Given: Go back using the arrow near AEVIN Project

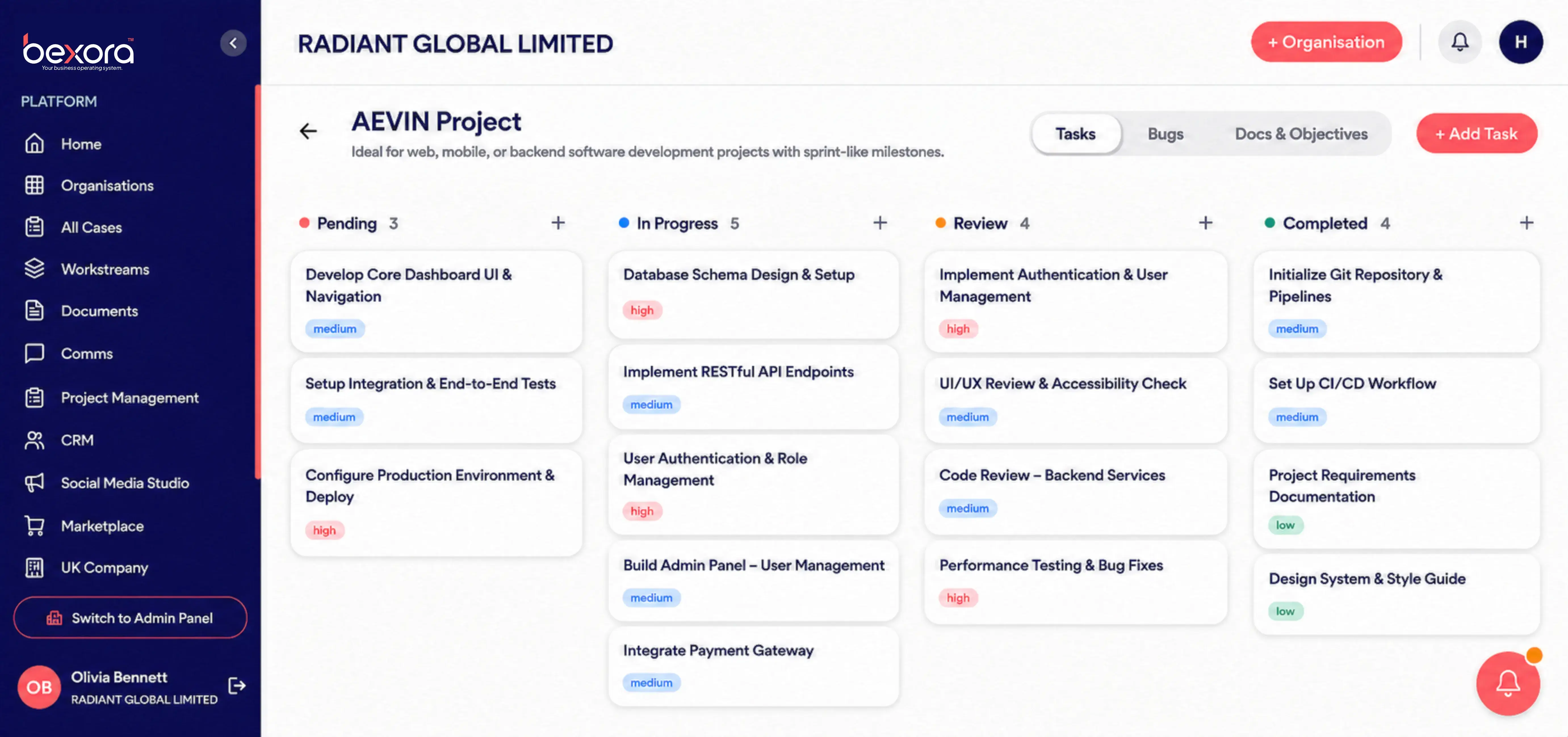Looking at the screenshot, I should (x=309, y=131).
